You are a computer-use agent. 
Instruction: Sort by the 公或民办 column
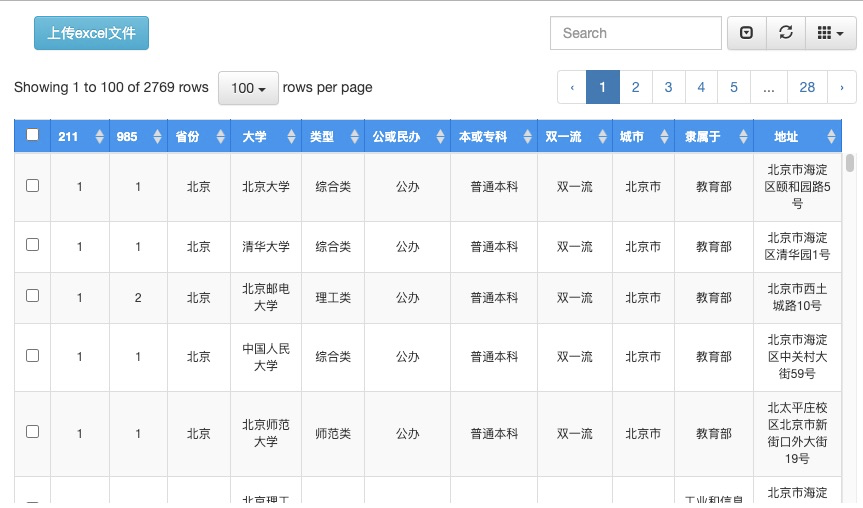coord(407,136)
